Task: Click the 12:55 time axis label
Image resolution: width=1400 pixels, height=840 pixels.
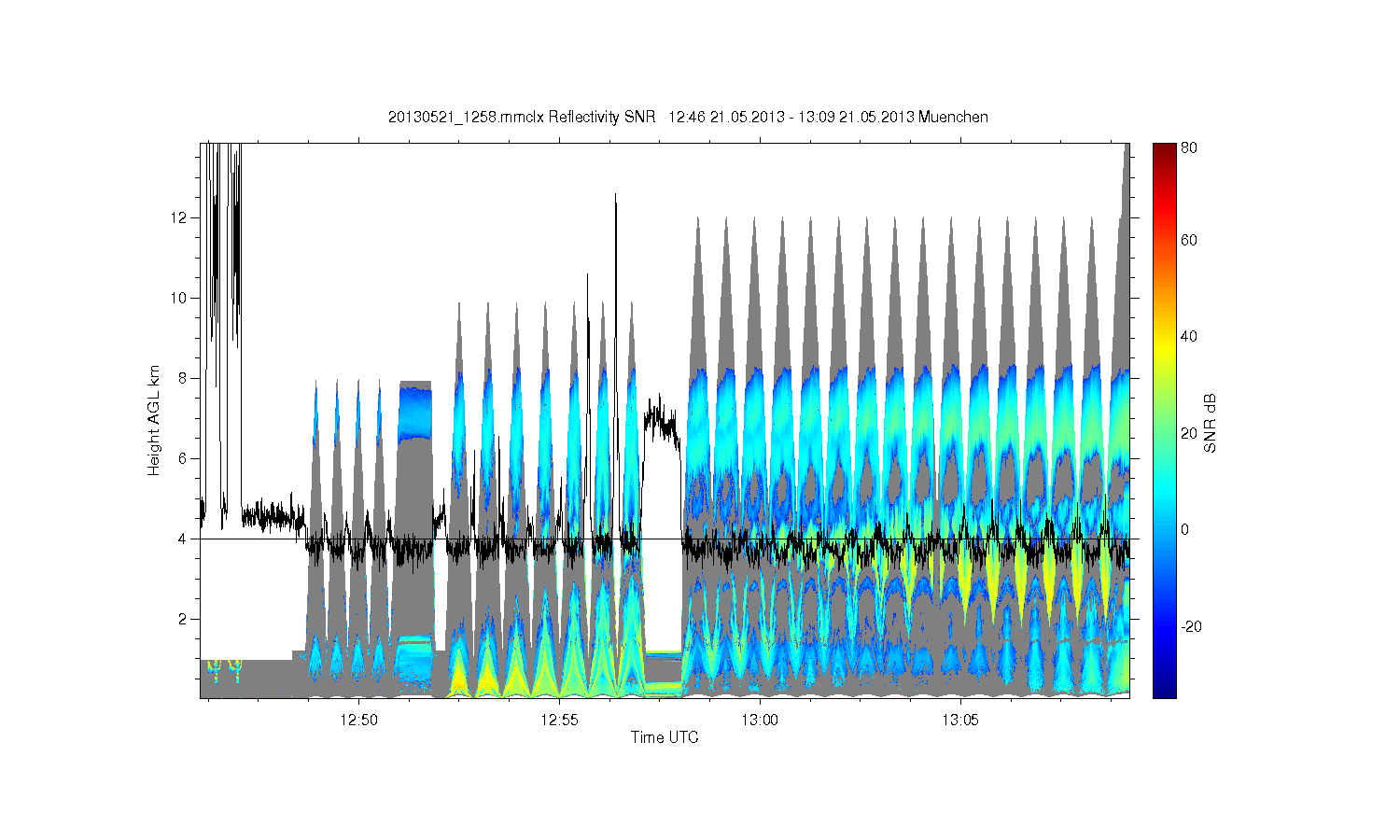Action: 559,720
